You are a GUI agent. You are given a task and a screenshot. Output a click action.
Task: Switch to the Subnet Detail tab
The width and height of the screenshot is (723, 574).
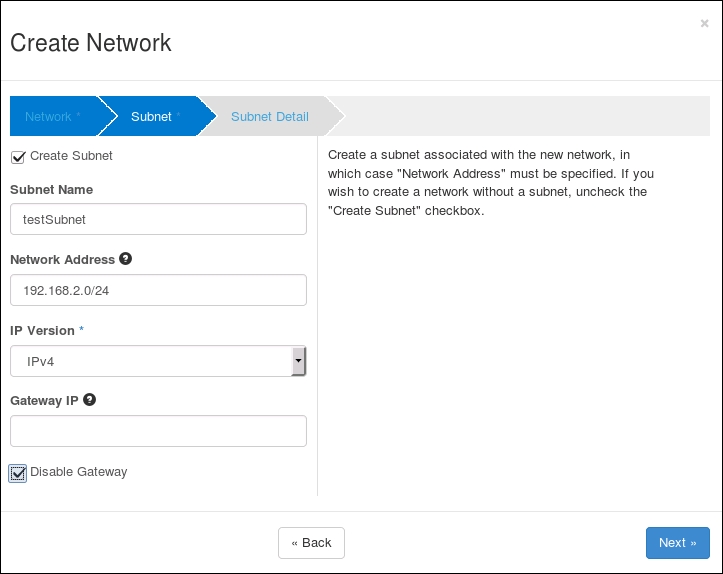coord(269,117)
